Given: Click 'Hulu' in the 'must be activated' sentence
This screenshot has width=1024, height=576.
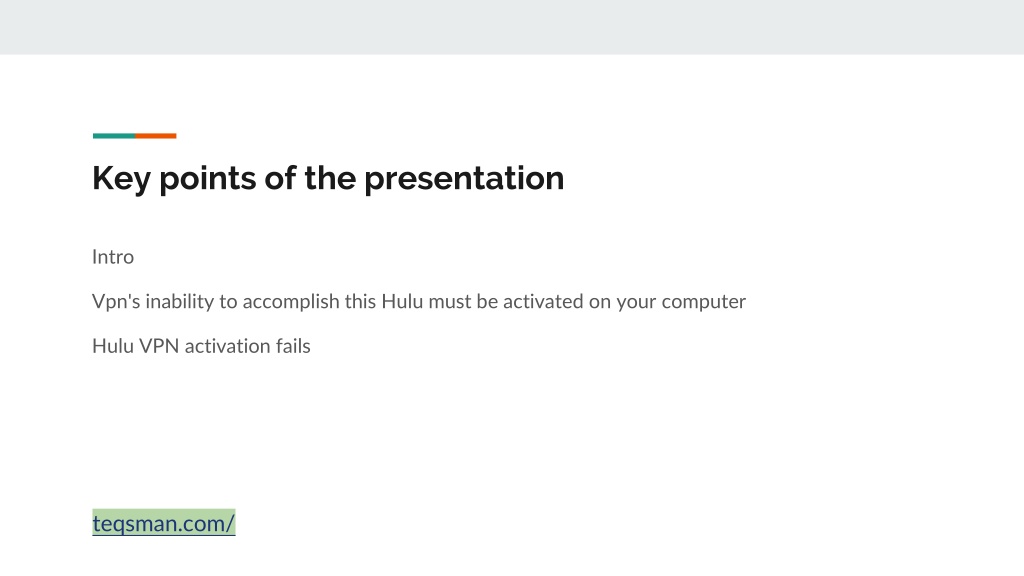Looking at the screenshot, I should 402,301.
